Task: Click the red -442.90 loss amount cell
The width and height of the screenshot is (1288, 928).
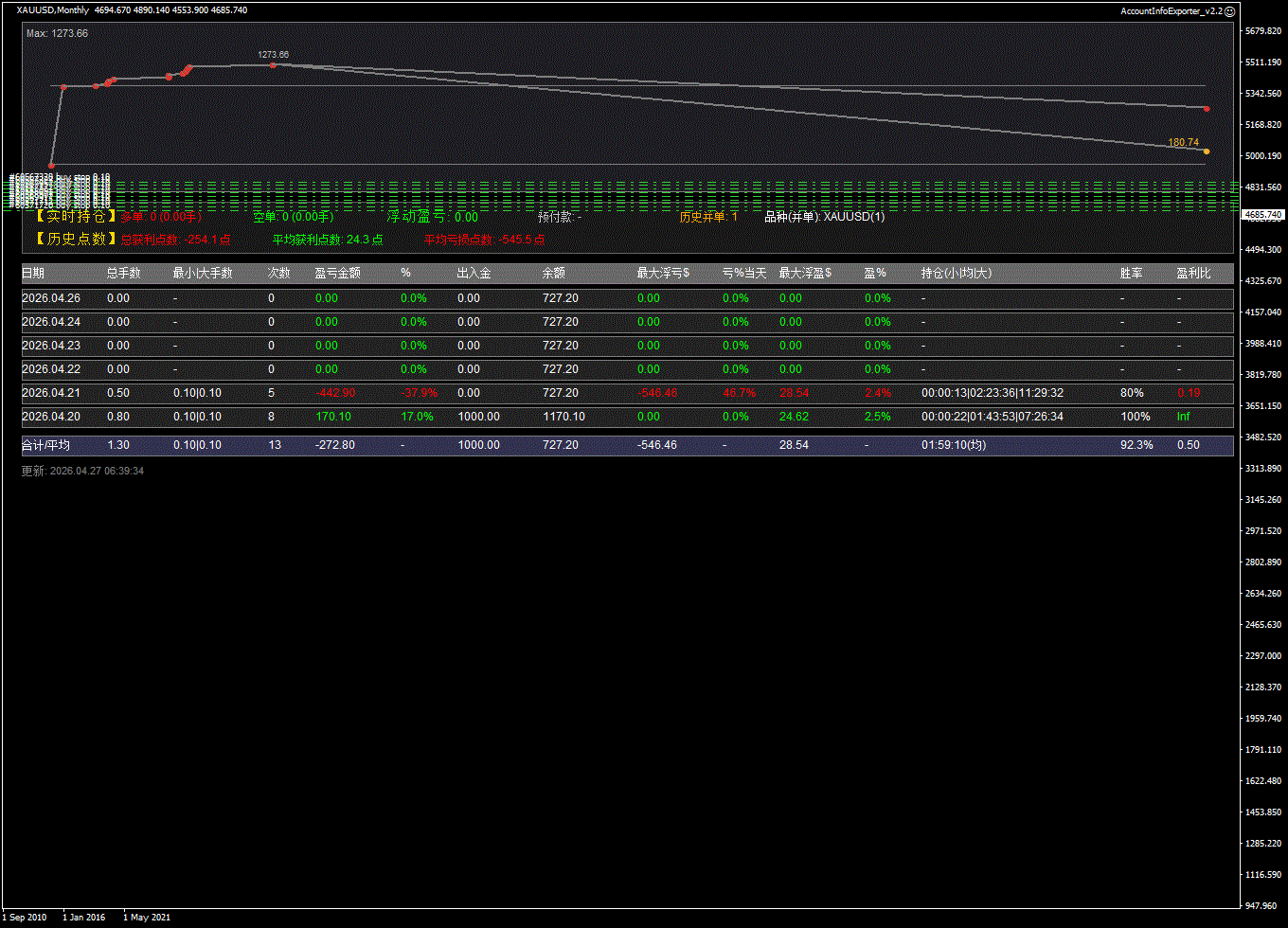Action: click(x=335, y=393)
